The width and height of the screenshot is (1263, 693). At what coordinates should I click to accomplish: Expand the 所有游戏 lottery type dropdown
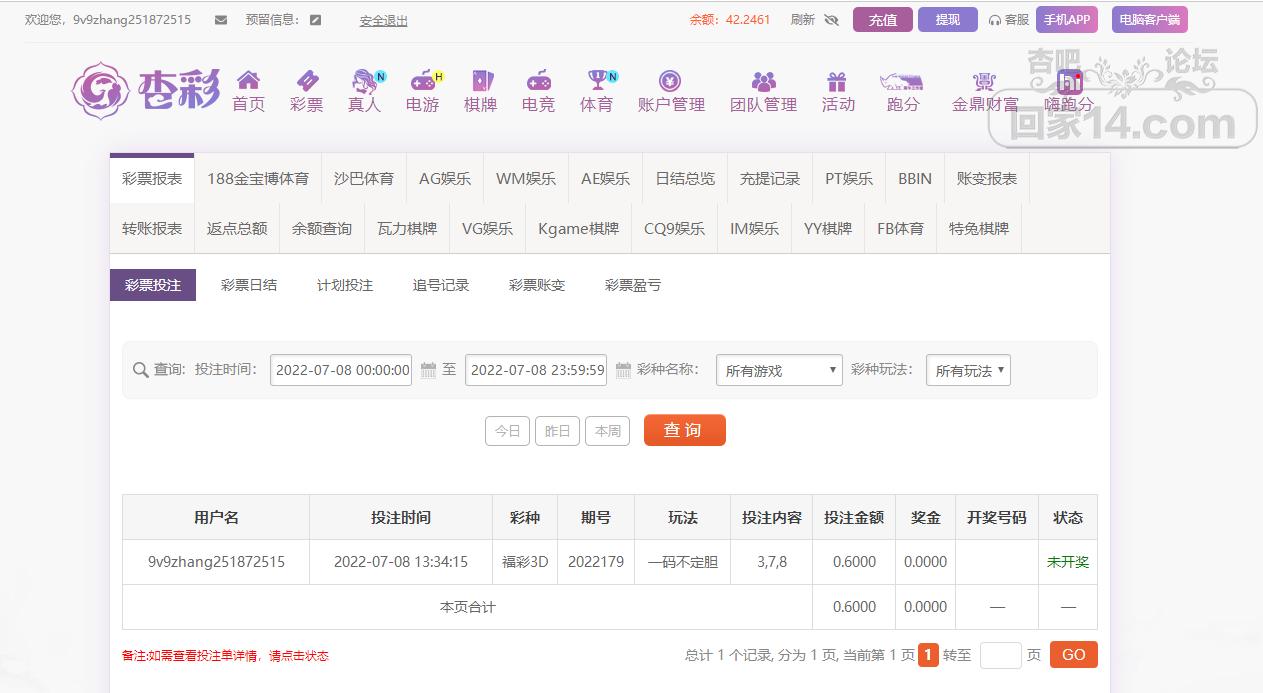coord(779,371)
